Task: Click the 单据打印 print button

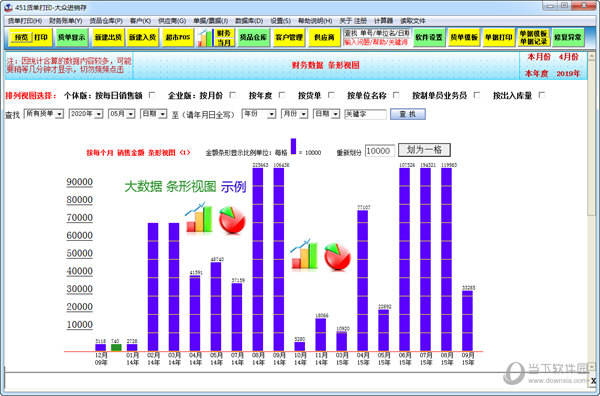Action: 498,37
